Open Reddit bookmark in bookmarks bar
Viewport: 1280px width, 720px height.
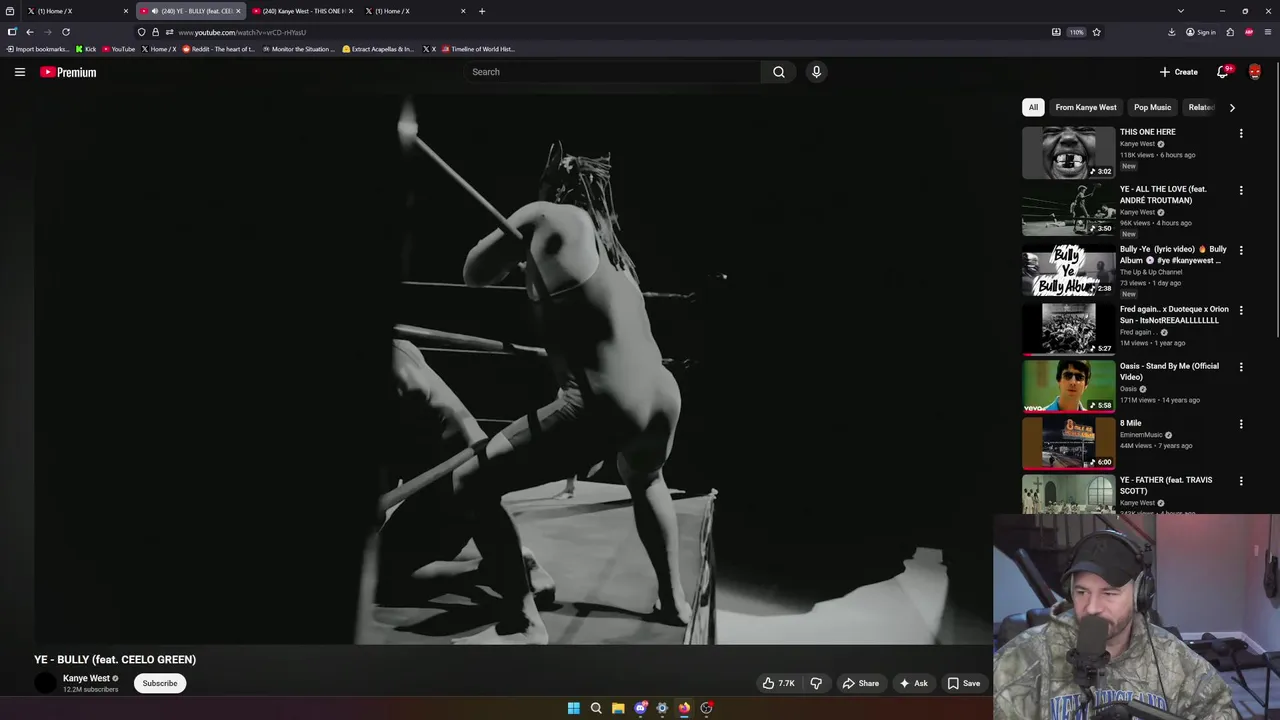click(x=219, y=49)
